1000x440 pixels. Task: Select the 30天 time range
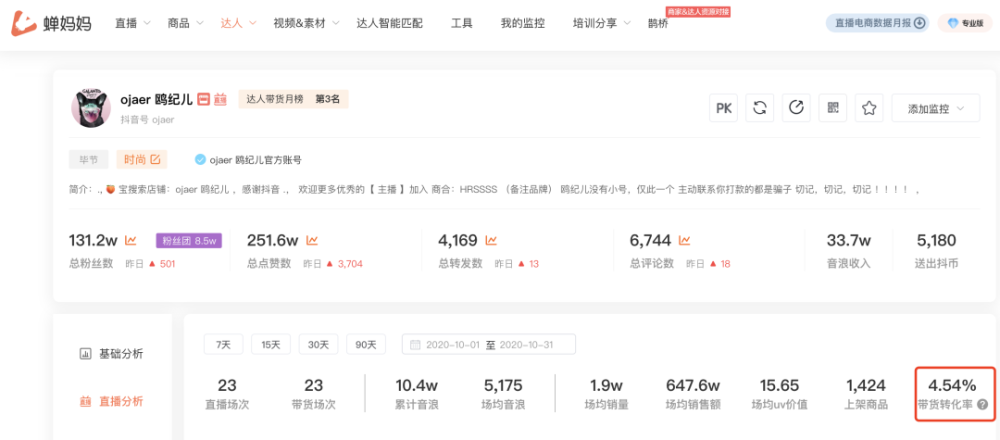pos(318,344)
